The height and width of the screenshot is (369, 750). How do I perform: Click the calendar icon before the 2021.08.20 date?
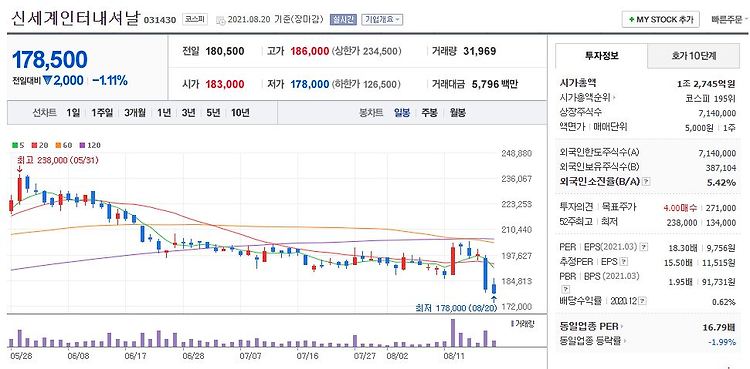[x=221, y=20]
